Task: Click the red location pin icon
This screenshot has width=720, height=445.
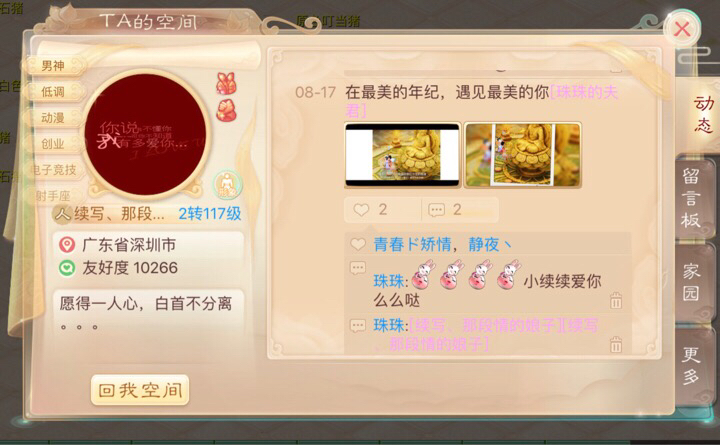Action: pos(67,244)
